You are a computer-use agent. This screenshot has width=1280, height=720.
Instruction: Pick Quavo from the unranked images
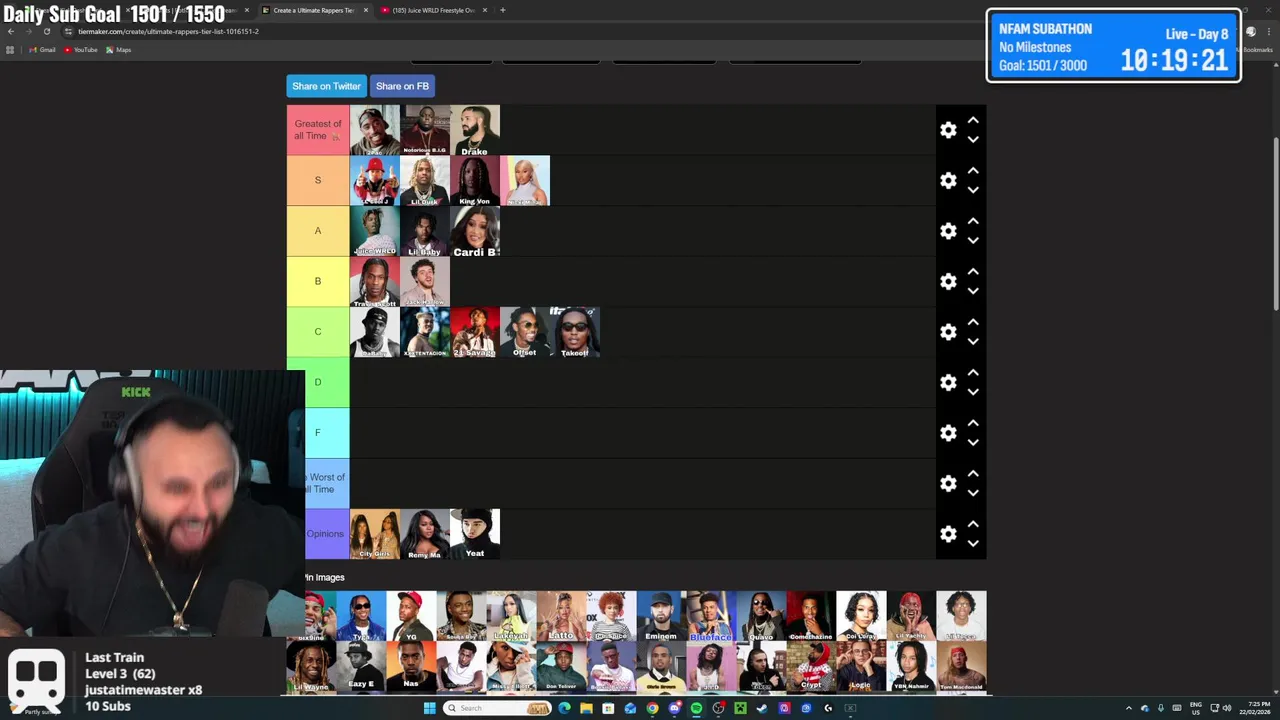pyautogui.click(x=761, y=616)
